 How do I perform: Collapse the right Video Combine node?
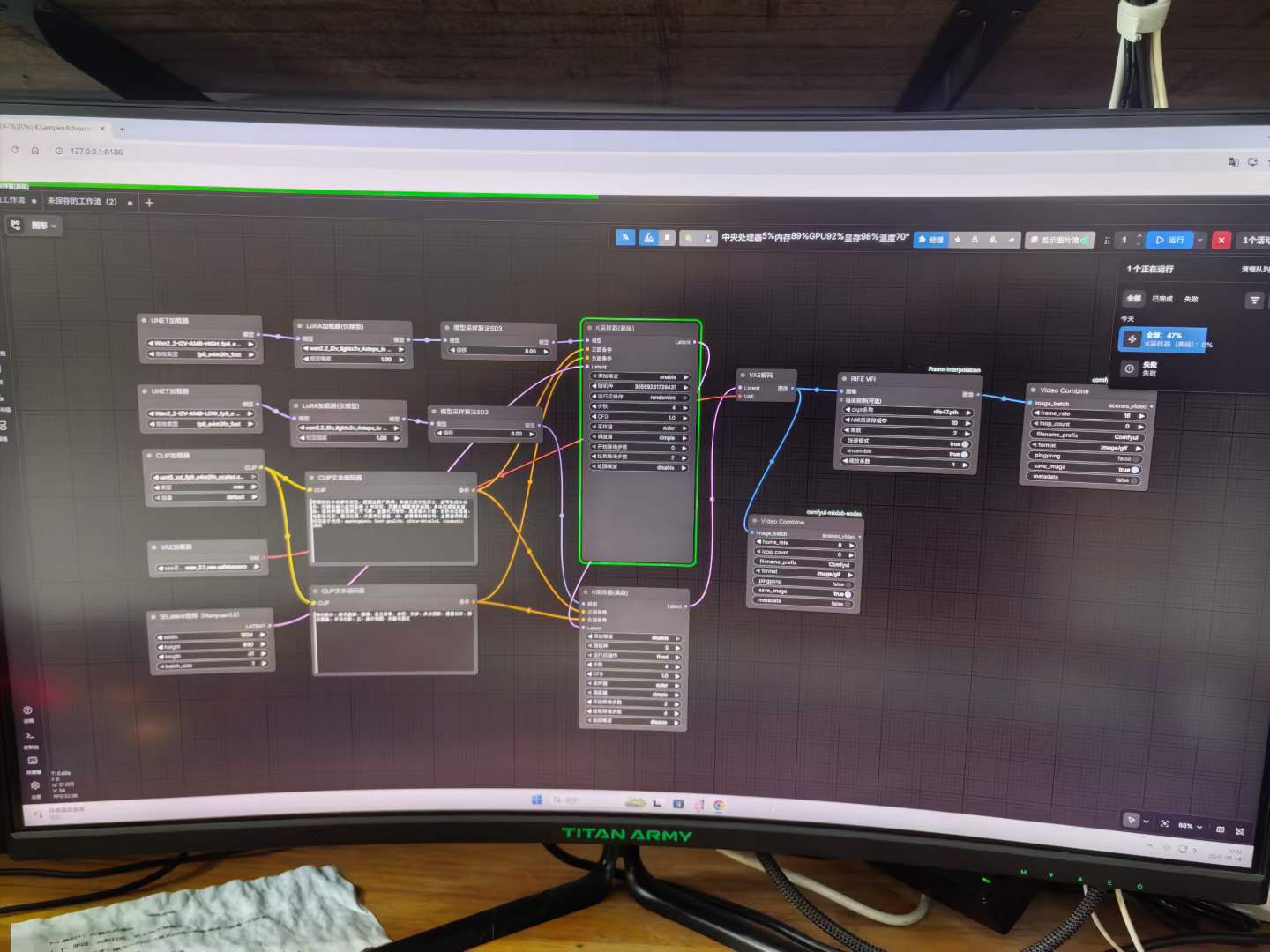[1033, 390]
